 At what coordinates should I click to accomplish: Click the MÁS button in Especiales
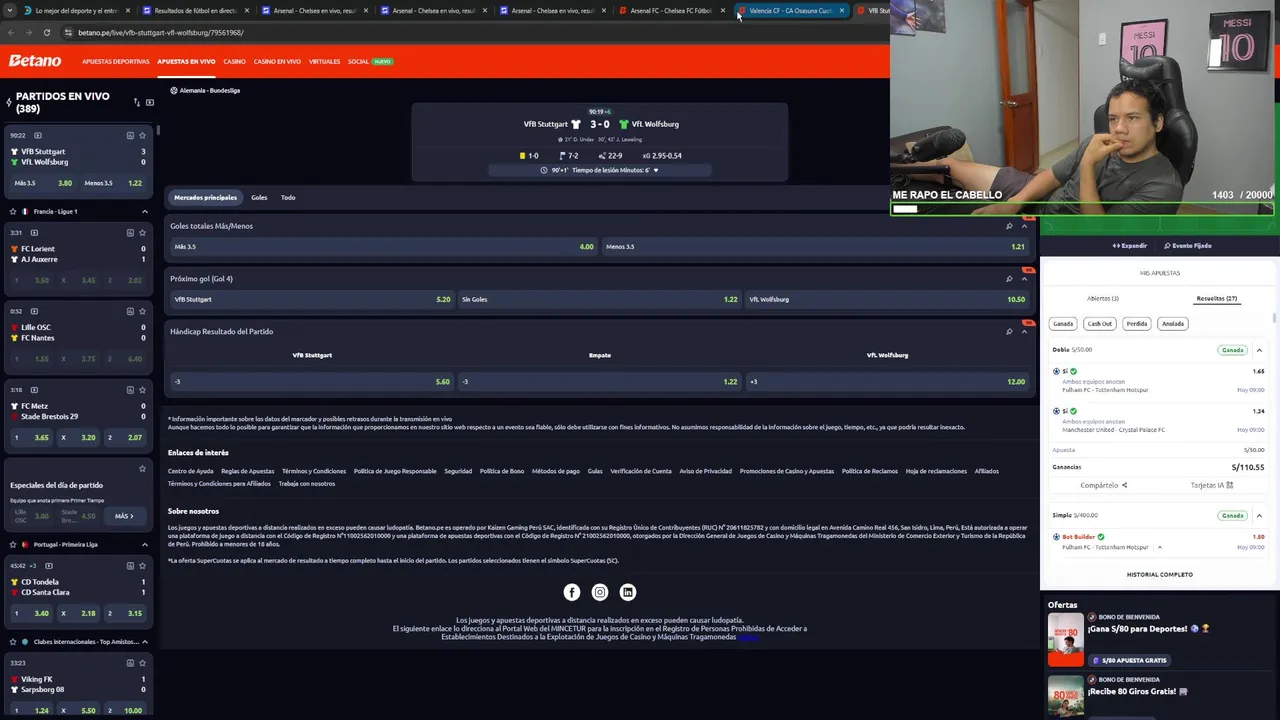[124, 516]
